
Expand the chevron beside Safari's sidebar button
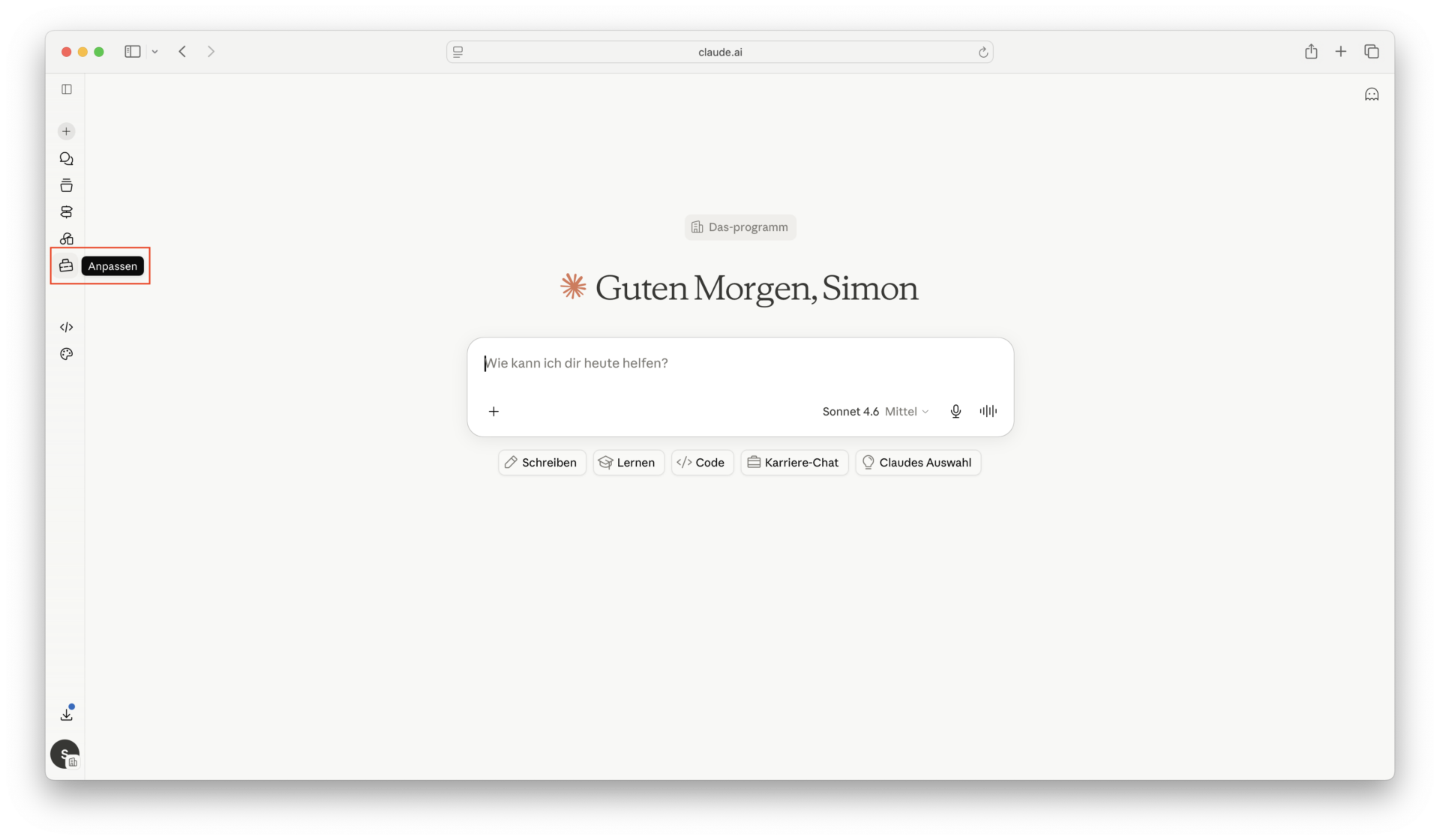(154, 52)
